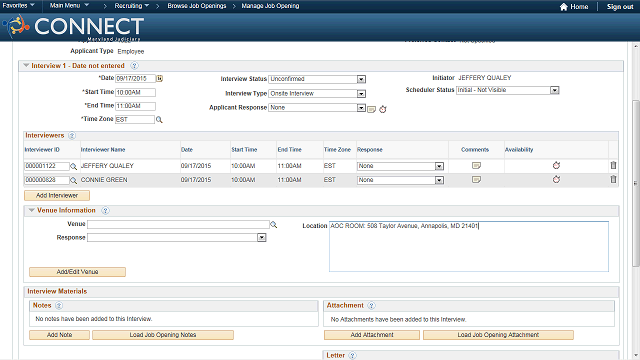Open help icon next to Interviewers heading
Screen dimensions: 640x360
click(72, 136)
